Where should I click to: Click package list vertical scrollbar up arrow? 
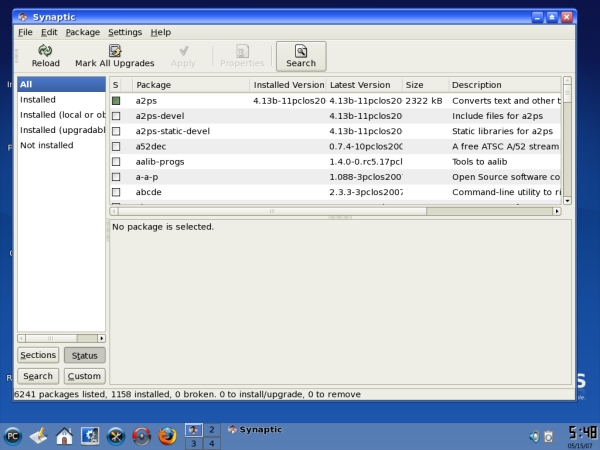tap(567, 80)
